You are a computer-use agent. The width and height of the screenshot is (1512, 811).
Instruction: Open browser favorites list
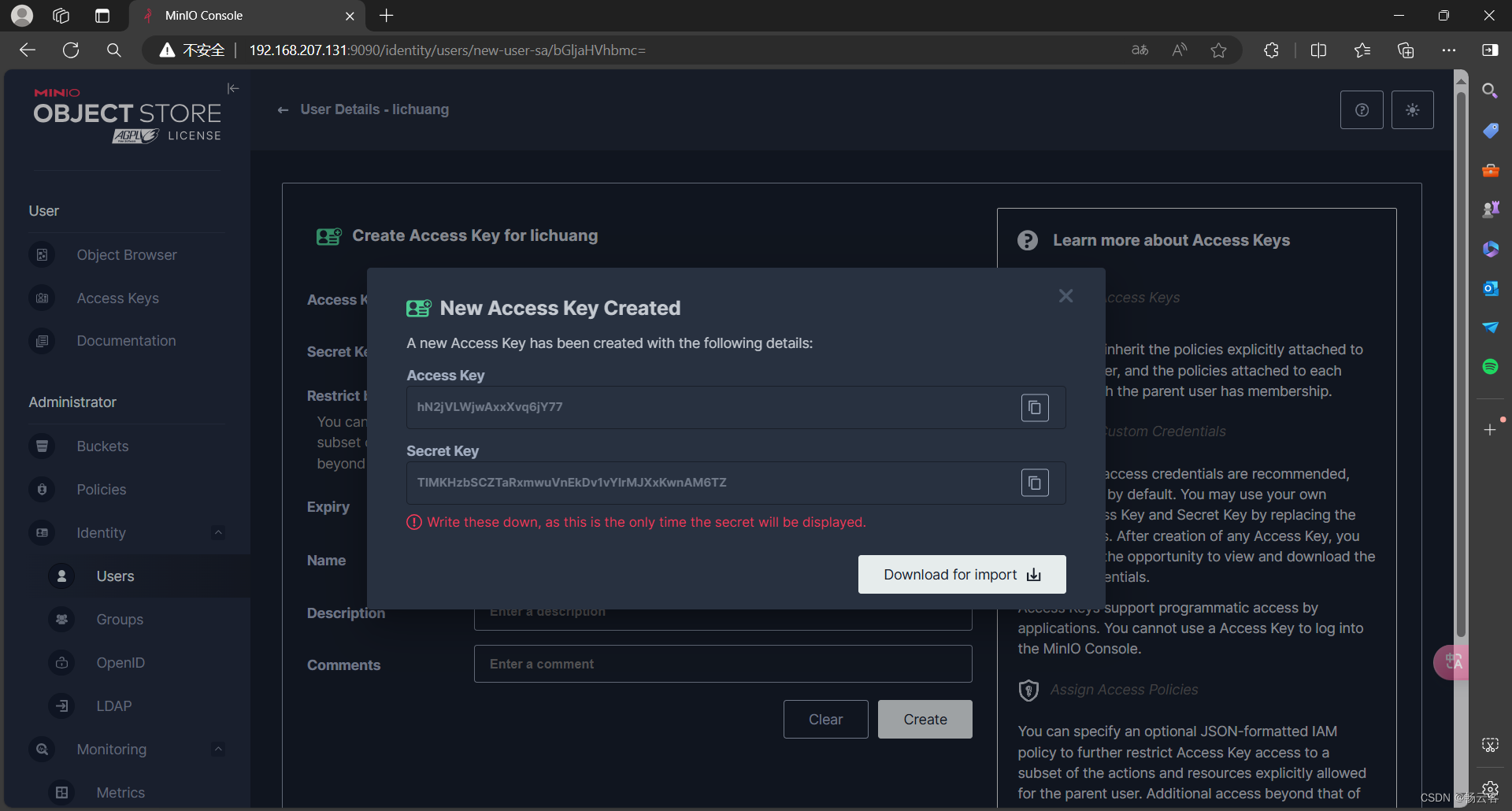click(x=1362, y=50)
